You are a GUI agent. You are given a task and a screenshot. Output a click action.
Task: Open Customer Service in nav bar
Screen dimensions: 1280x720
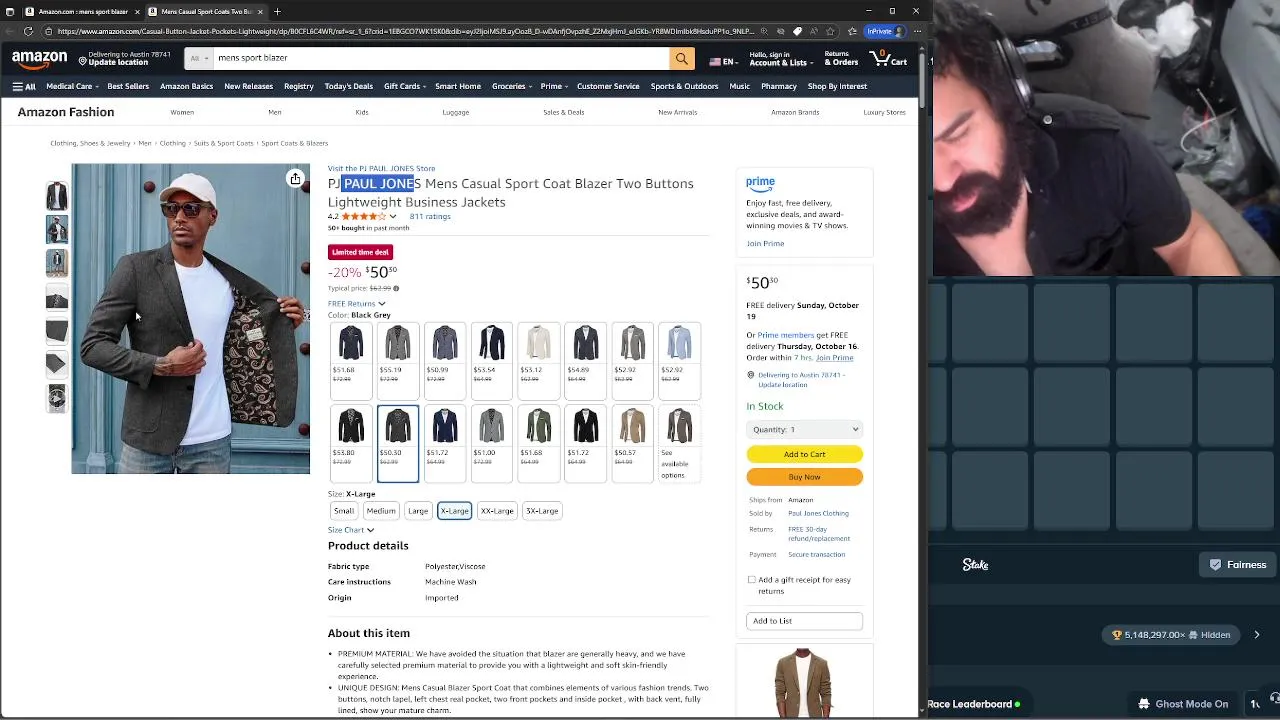click(x=608, y=86)
